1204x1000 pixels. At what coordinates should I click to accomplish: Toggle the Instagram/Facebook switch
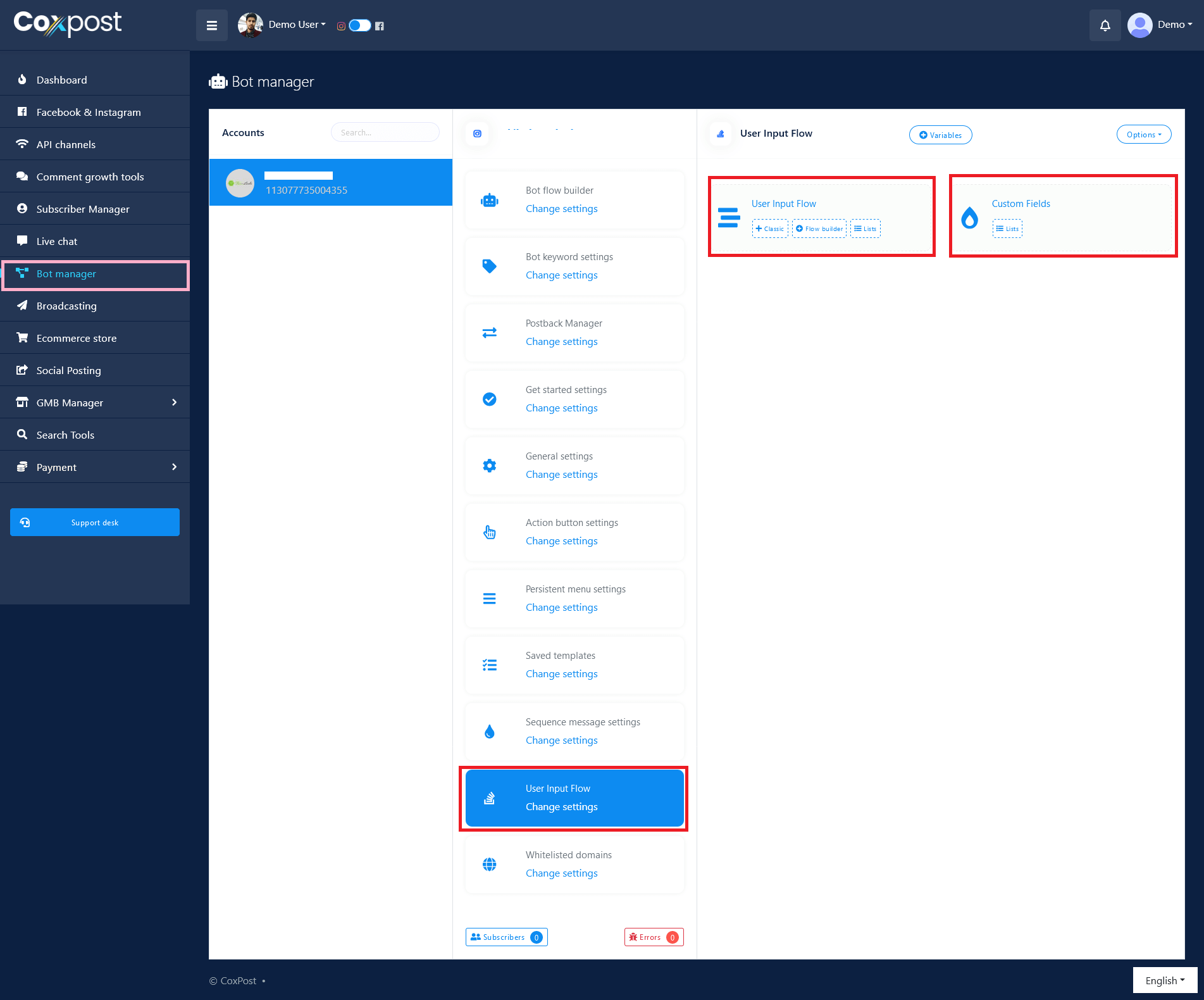point(359,25)
